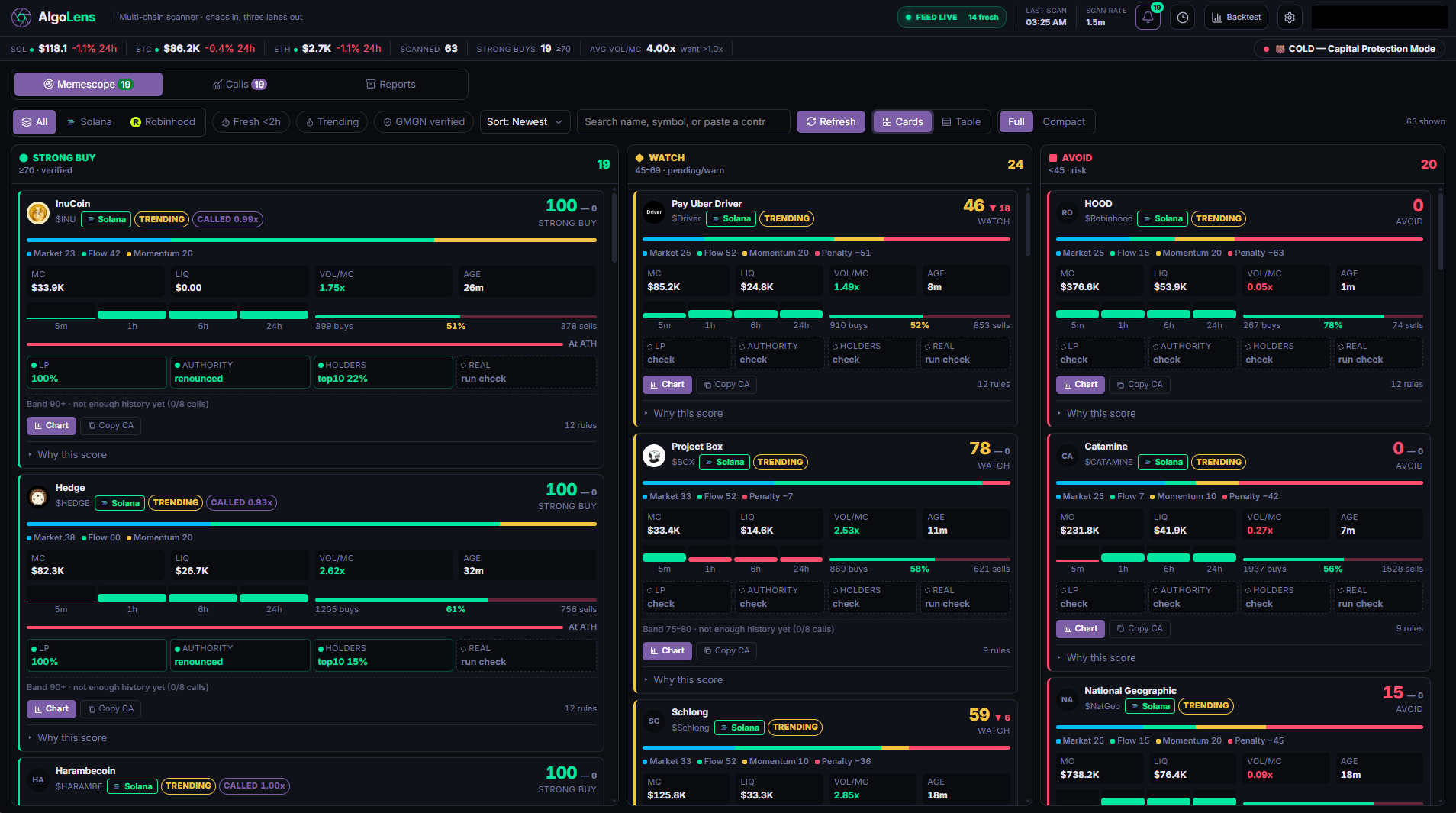Toggle Trending filter
1456x813 pixels.
click(x=332, y=122)
